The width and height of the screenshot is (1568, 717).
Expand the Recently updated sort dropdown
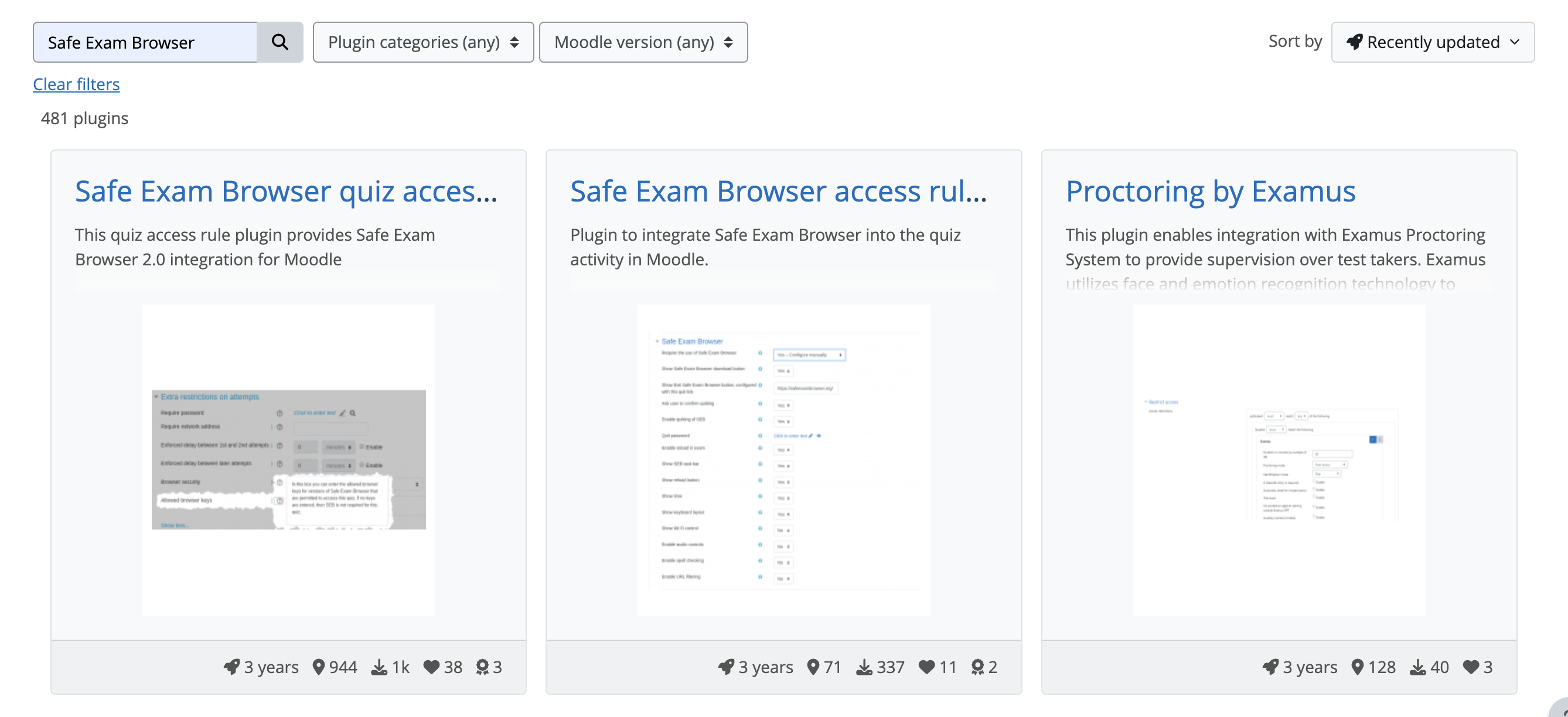(1432, 42)
